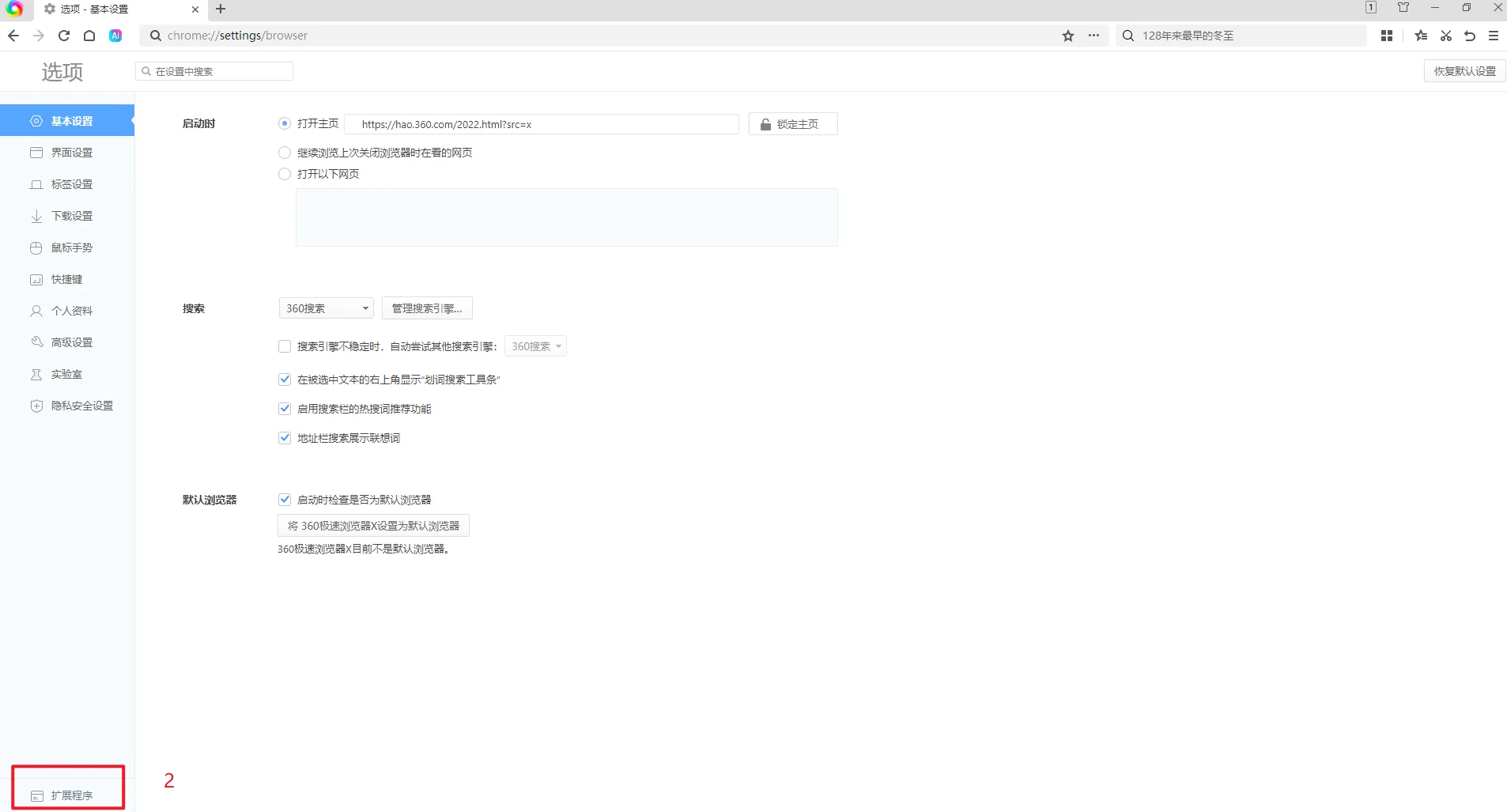This screenshot has height=812, width=1507.
Task: Click 将360极速浏览器X设置为默认浏览器 button
Action: click(x=373, y=526)
